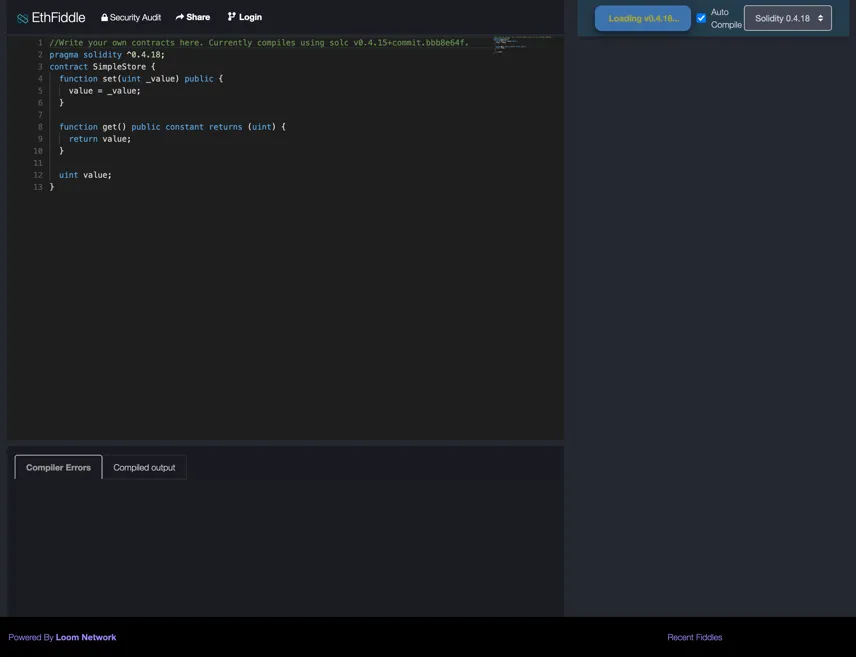Switch to the Compiled output tab
The height and width of the screenshot is (657, 856).
coord(144,467)
